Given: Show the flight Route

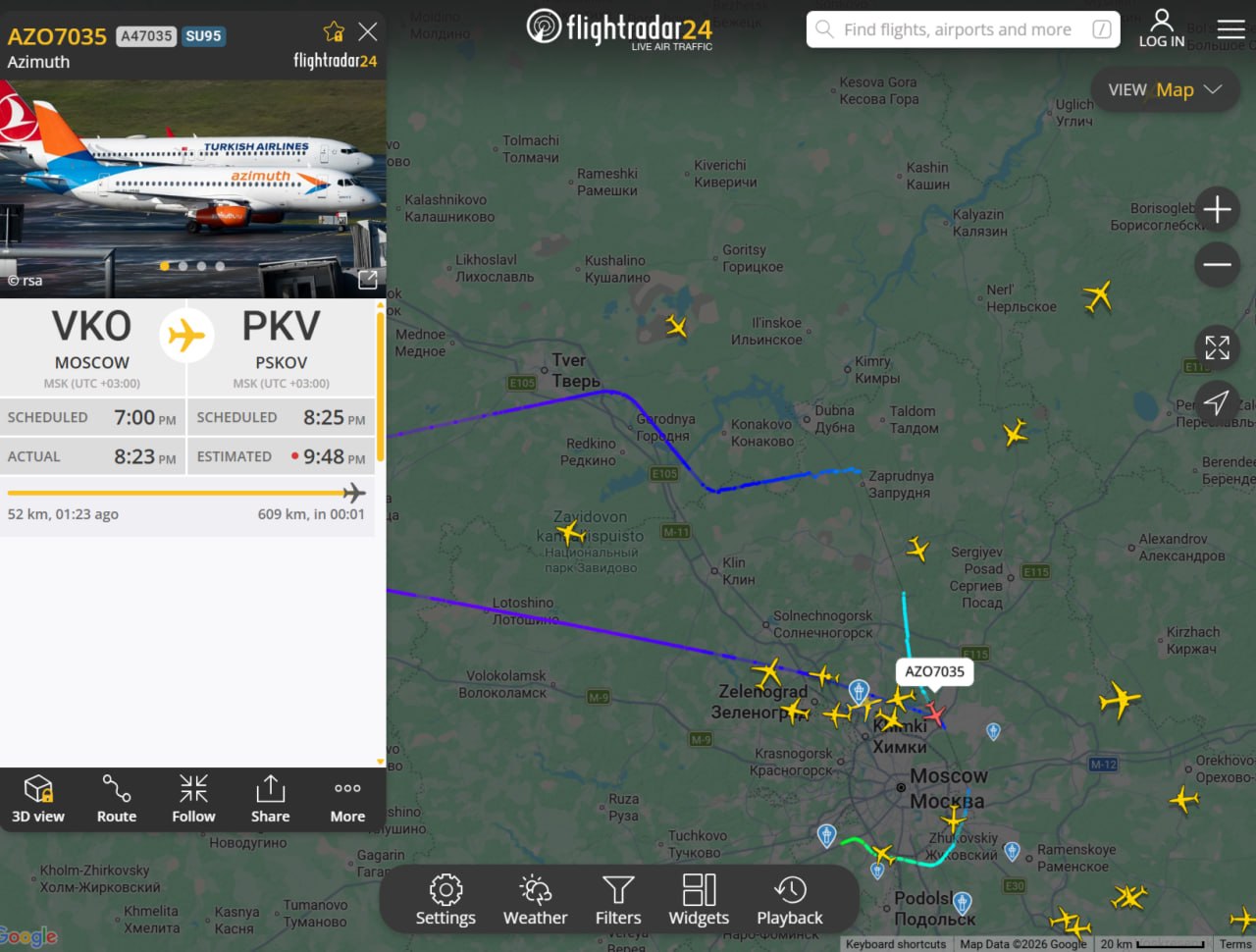Looking at the screenshot, I should (x=117, y=799).
